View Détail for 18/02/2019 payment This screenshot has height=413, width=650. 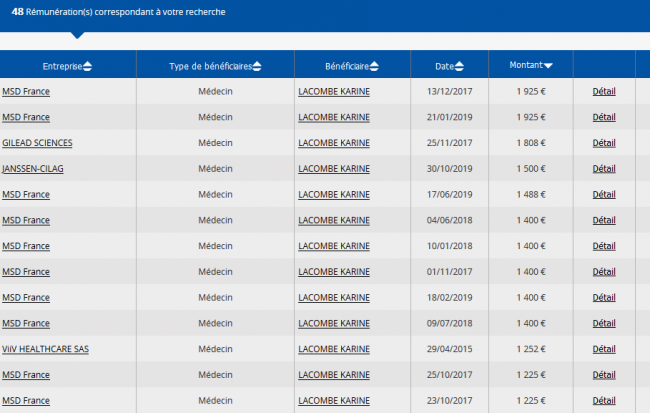coord(604,298)
